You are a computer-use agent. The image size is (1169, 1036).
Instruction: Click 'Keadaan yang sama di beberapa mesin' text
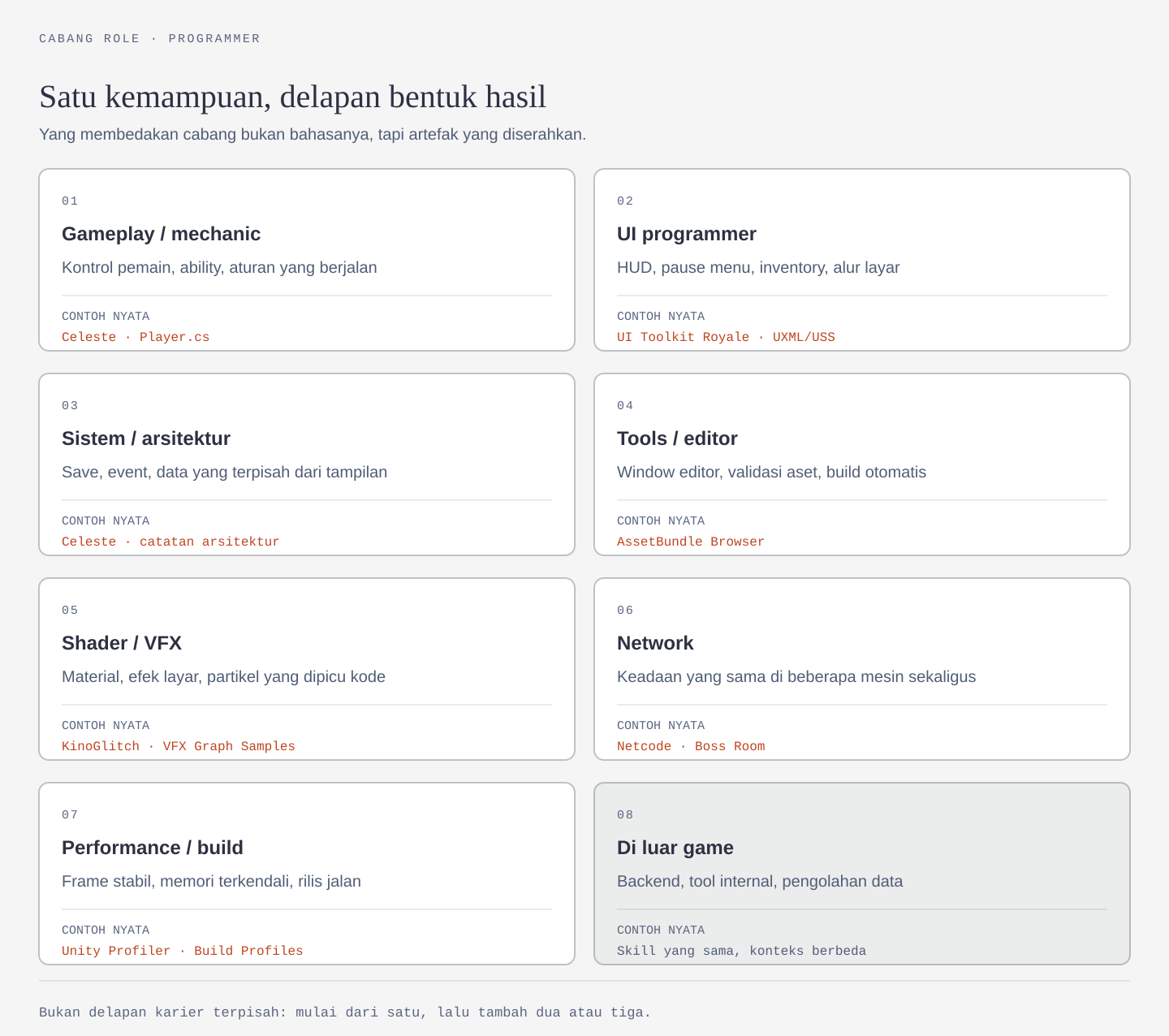(x=796, y=676)
